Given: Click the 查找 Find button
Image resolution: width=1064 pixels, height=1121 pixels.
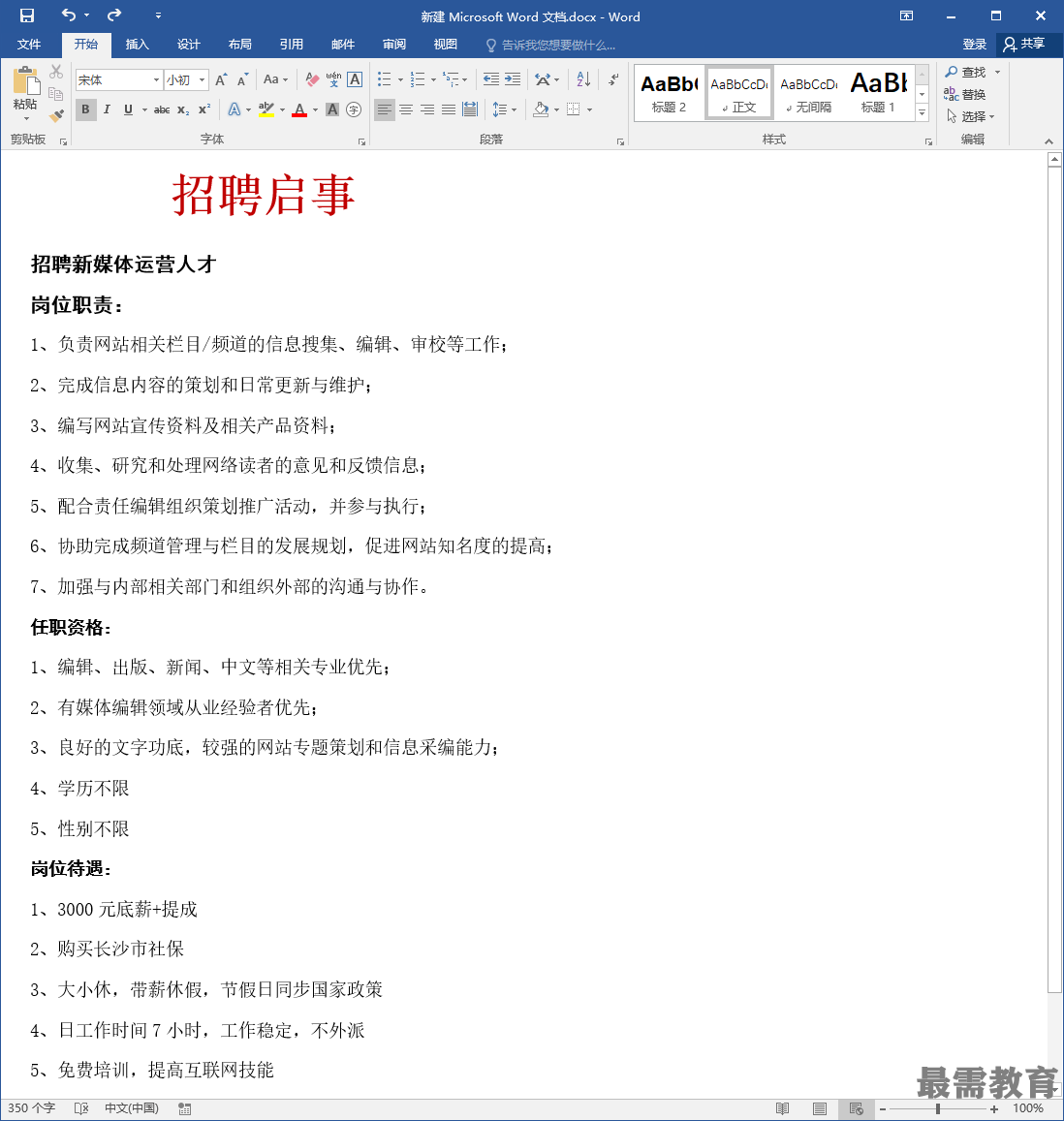Looking at the screenshot, I should pyautogui.click(x=966, y=73).
